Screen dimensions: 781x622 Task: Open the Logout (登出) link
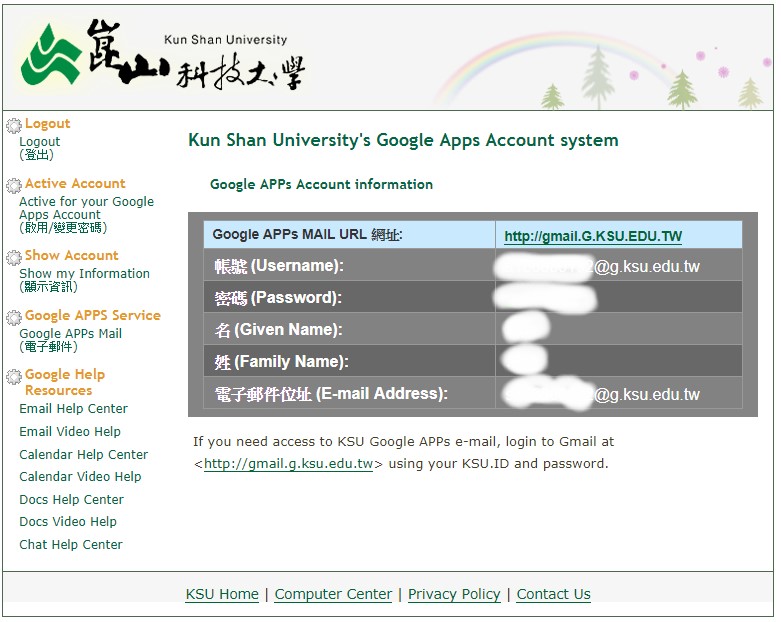pos(39,148)
